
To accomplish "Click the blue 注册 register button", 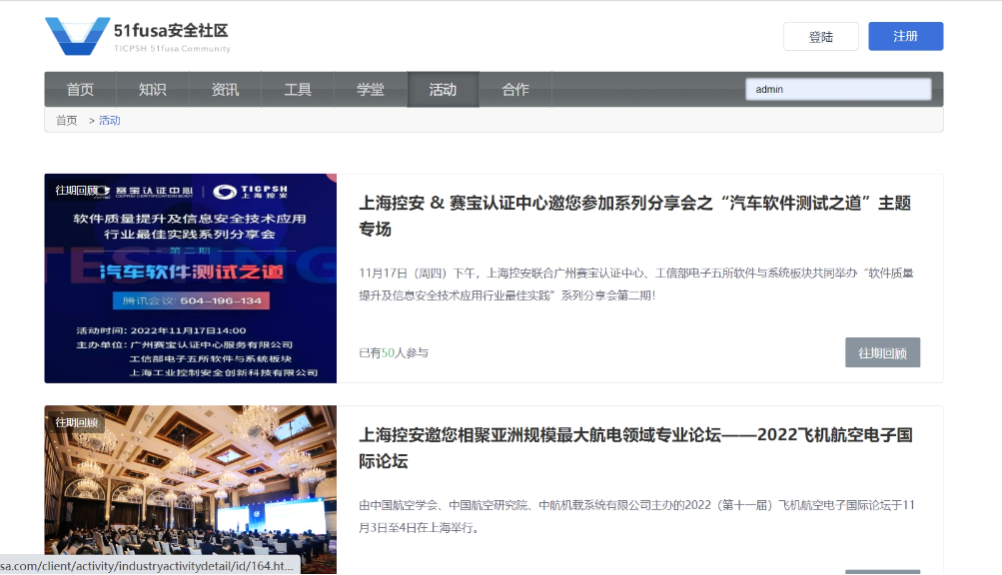I will click(906, 36).
